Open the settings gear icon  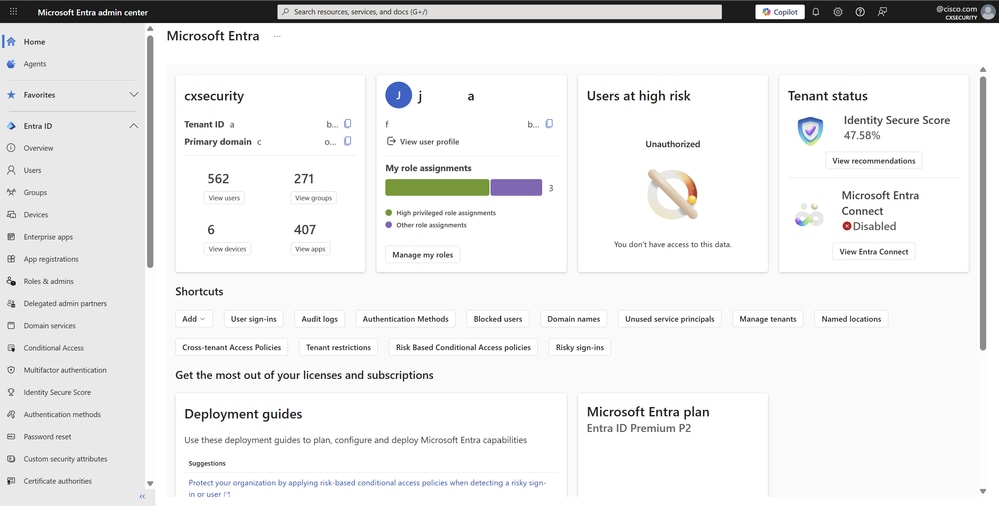click(x=838, y=11)
